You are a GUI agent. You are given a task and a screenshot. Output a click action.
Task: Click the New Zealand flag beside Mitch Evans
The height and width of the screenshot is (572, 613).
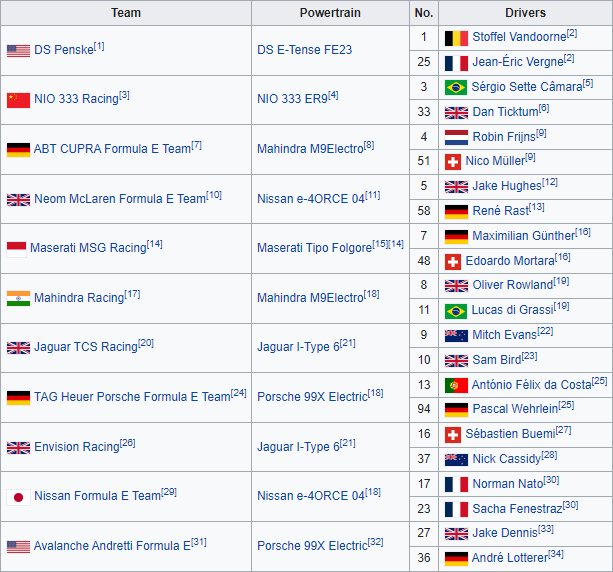coord(456,336)
